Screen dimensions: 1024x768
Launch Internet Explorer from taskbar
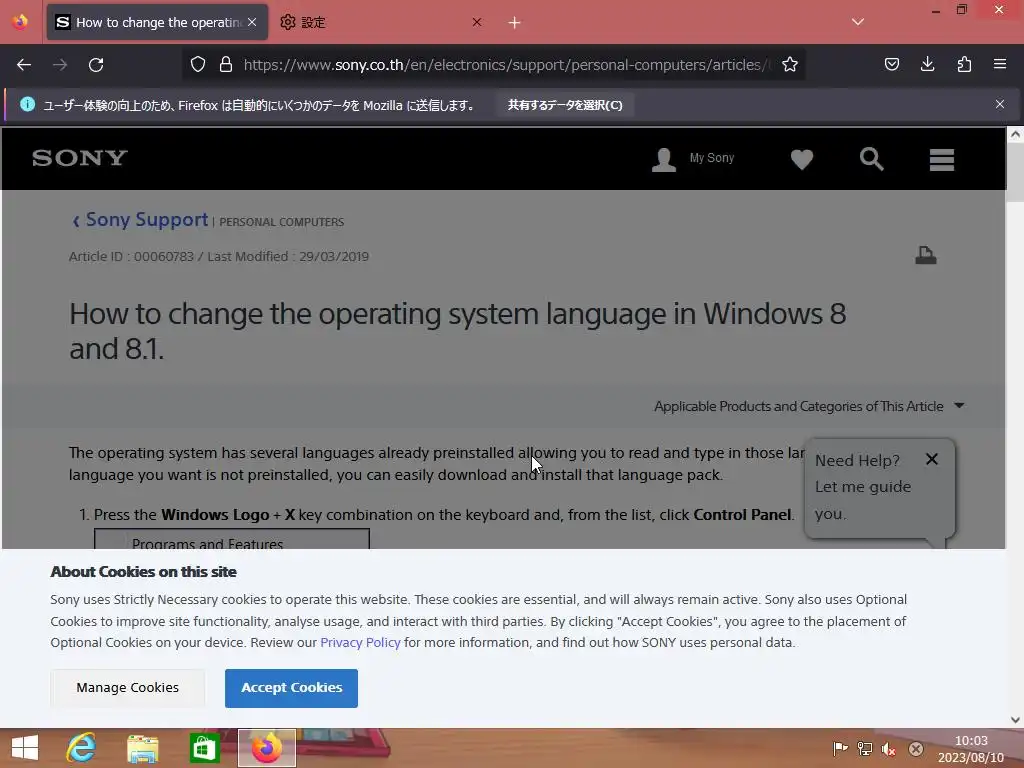(x=81, y=748)
